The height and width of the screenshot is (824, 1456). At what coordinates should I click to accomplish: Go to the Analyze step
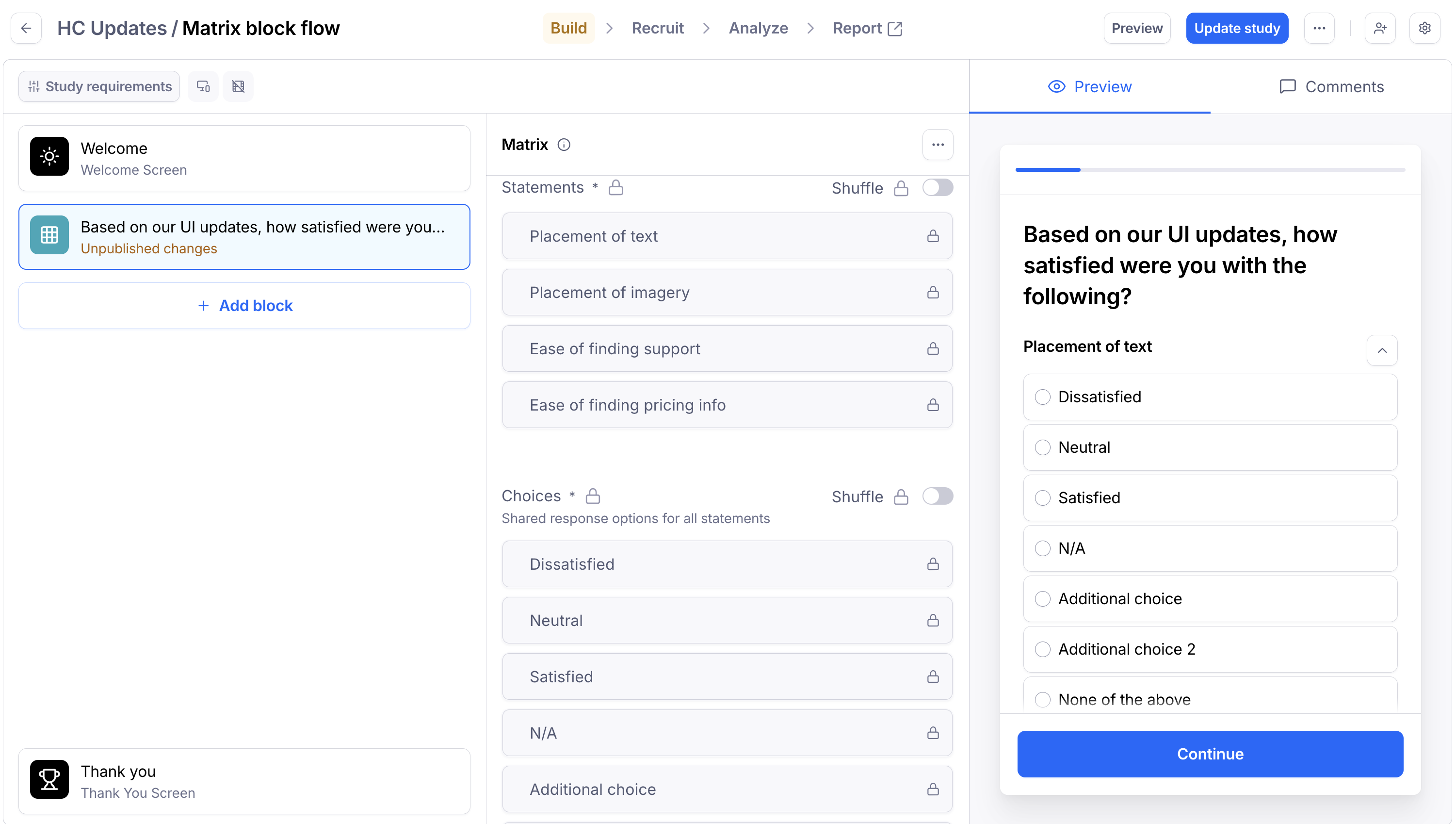coord(758,28)
